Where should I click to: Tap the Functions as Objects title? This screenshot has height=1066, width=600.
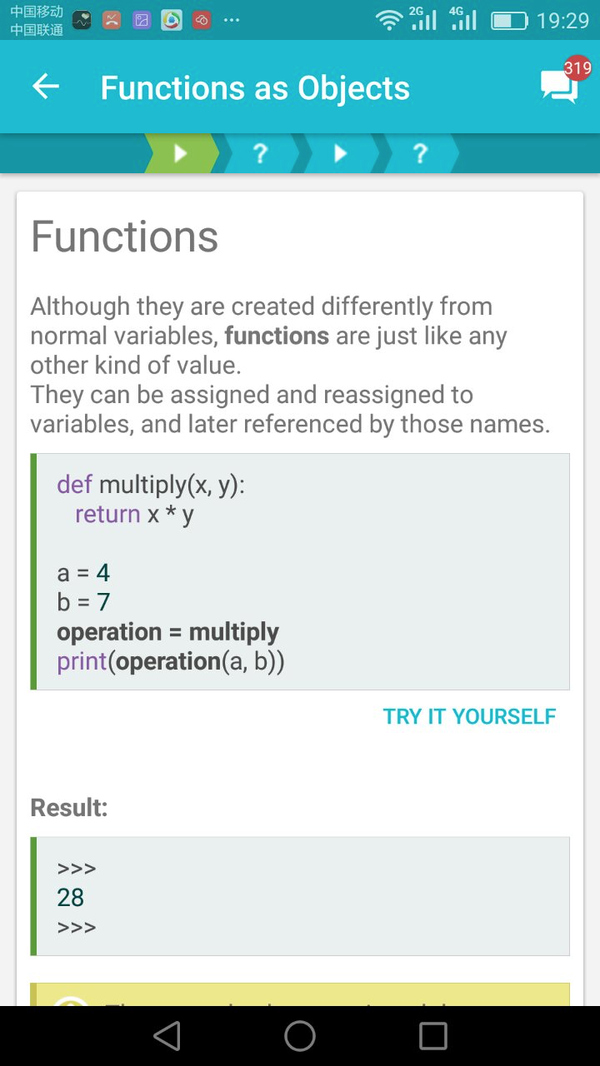coord(255,88)
